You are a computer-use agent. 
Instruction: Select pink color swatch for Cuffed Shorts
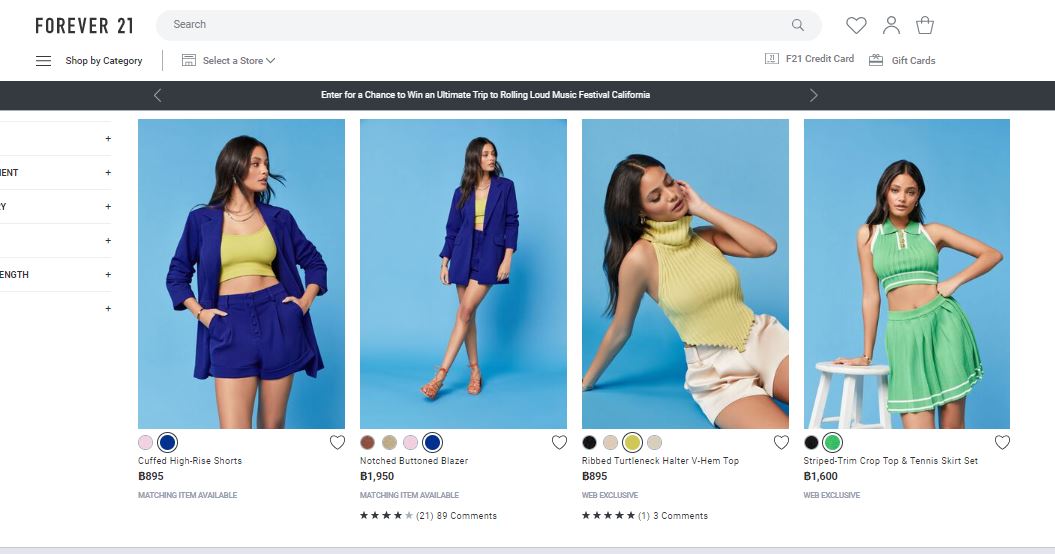tap(146, 442)
